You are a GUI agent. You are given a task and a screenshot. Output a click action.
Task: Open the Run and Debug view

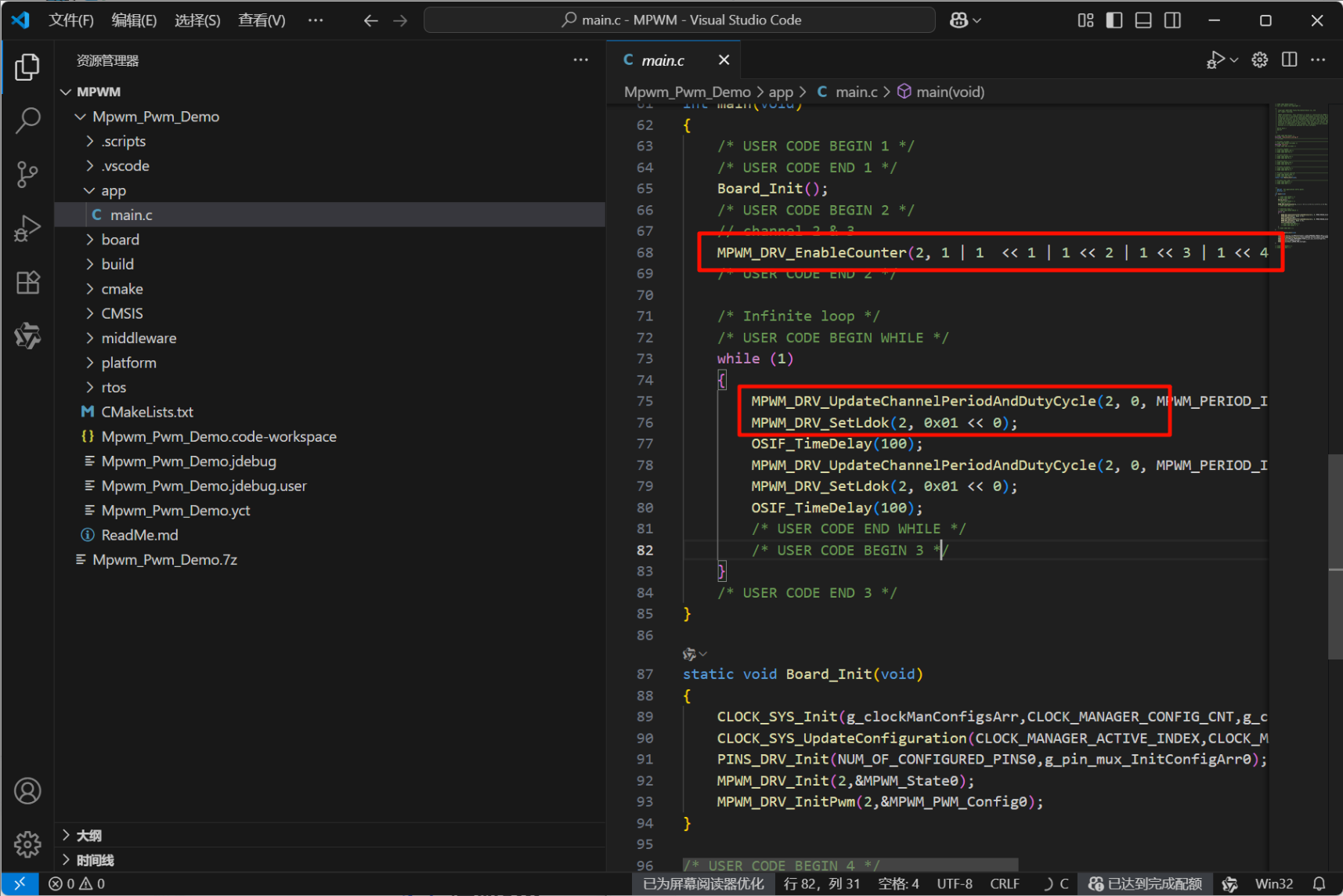tap(27, 228)
